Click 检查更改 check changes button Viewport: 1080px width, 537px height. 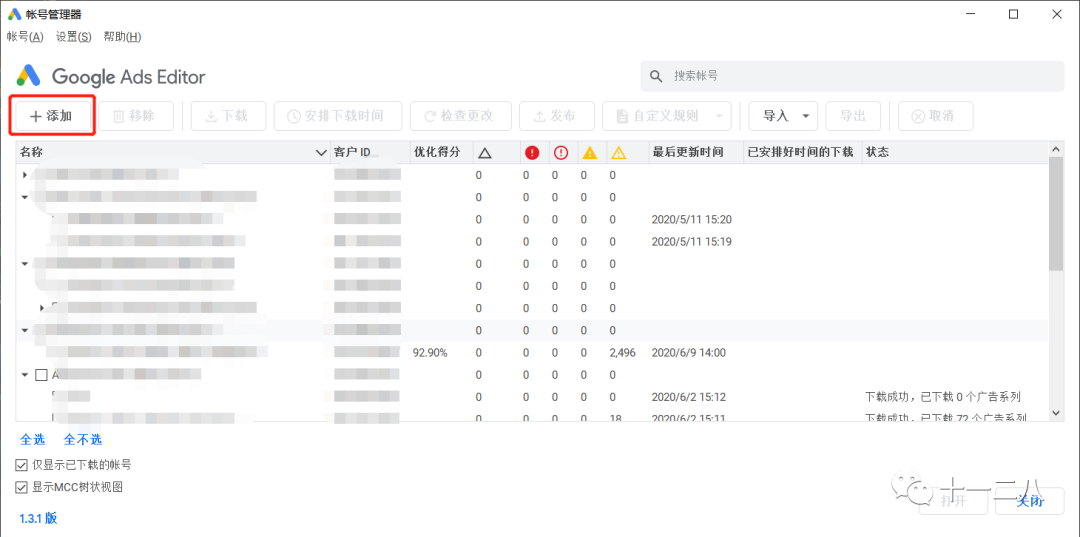461,116
